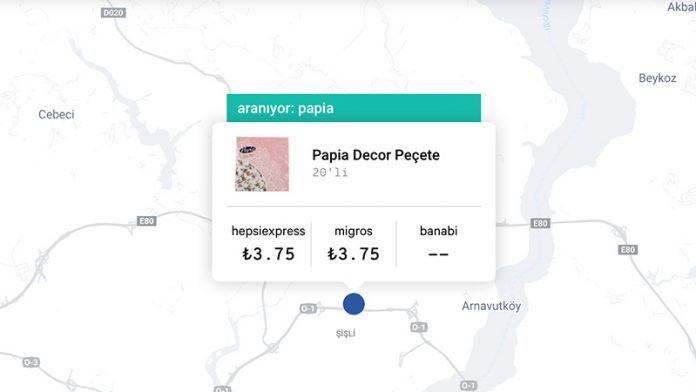Screen dimensions: 696x392
Task: Select the banabi price column
Action: (x=439, y=244)
